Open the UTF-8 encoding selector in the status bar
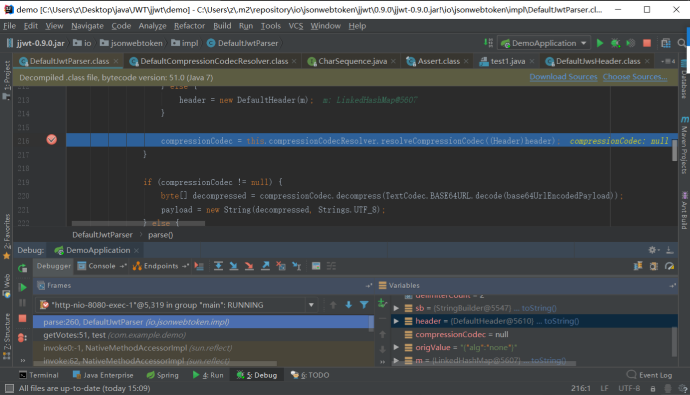 [629, 388]
